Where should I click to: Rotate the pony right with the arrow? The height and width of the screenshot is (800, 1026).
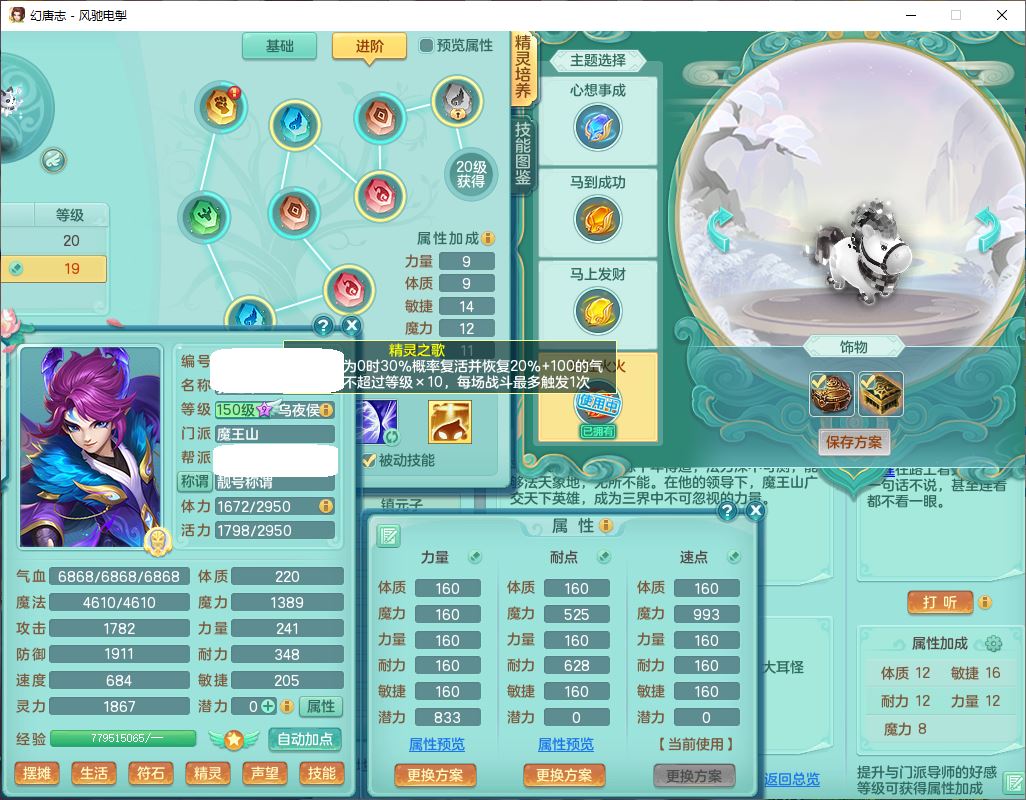click(987, 230)
